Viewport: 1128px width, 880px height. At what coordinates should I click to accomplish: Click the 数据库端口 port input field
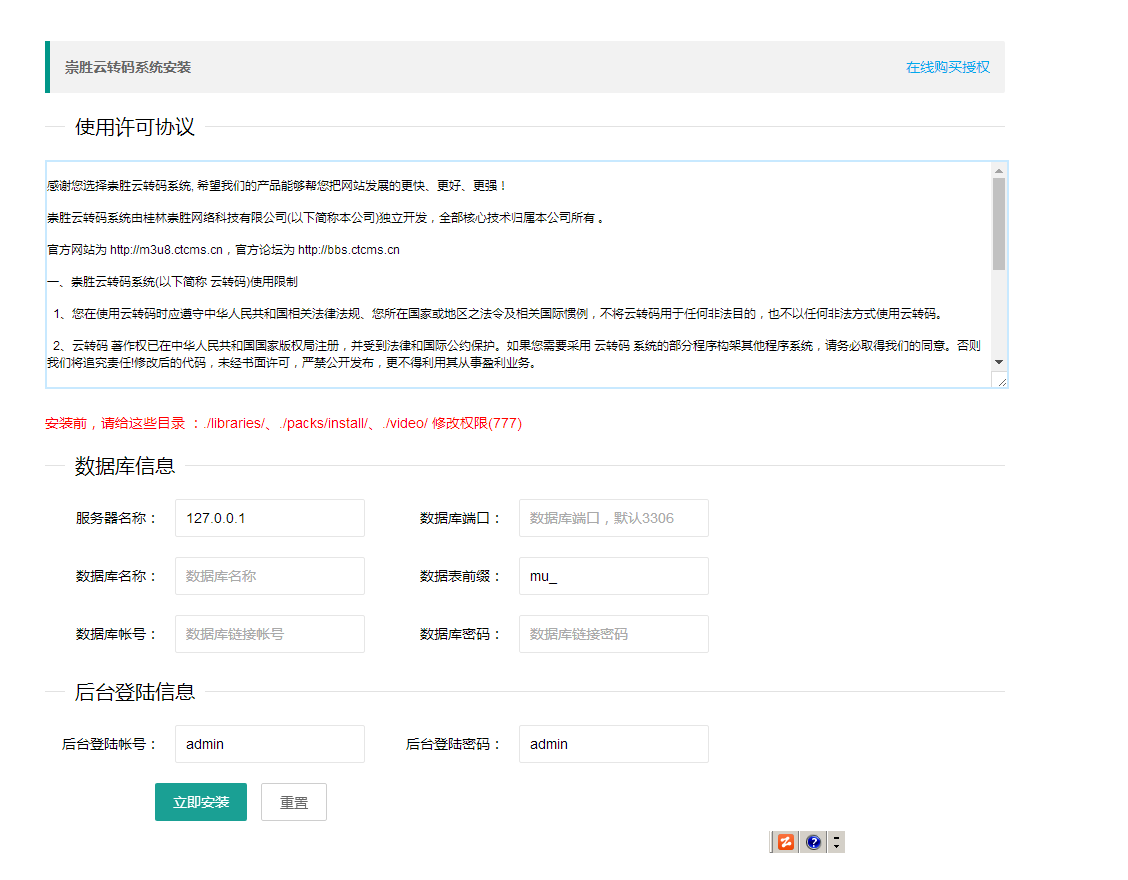[x=613, y=518]
